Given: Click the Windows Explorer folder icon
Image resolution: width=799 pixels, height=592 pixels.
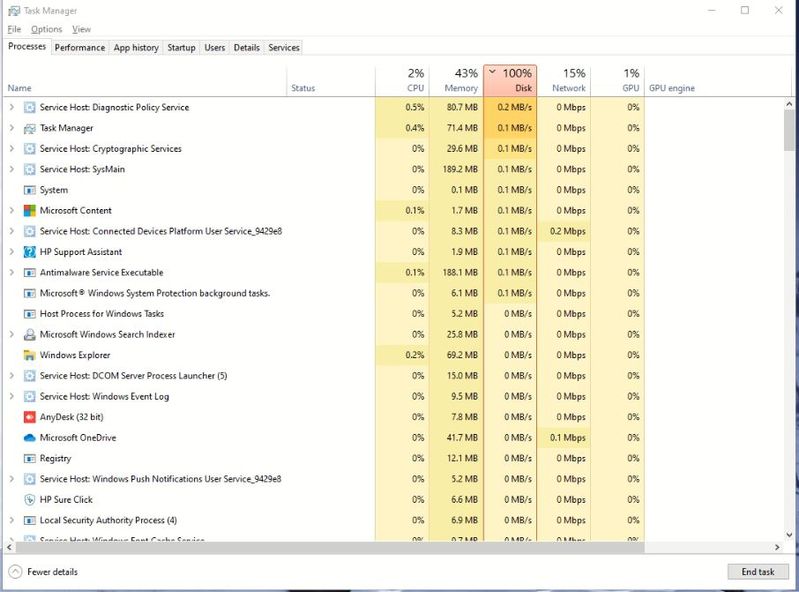Looking at the screenshot, I should (30, 355).
